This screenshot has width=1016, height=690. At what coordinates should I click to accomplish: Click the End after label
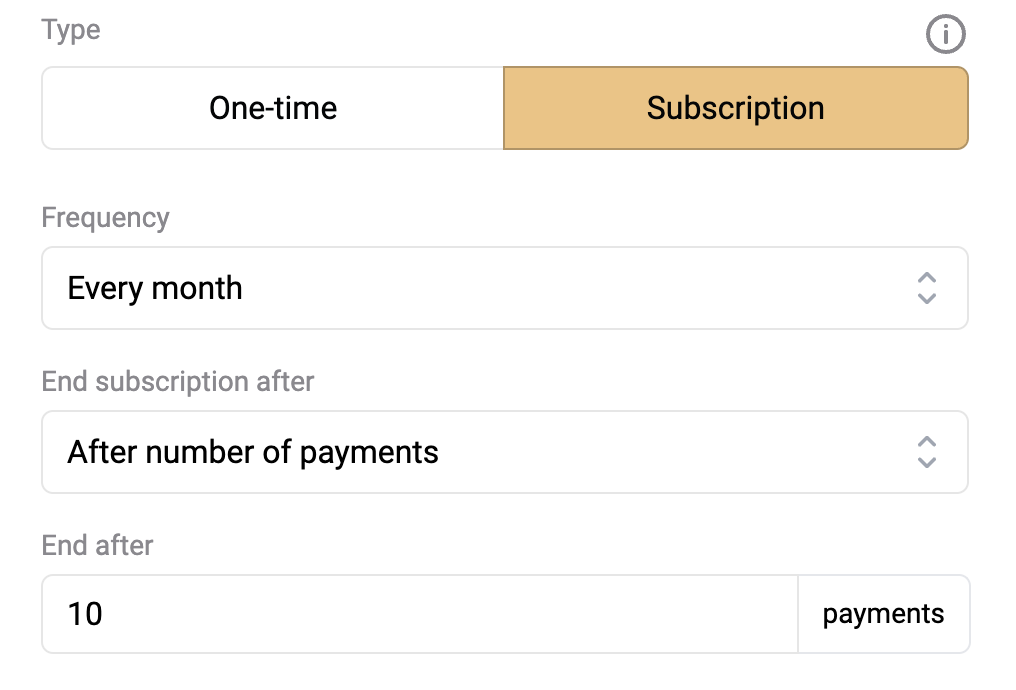pos(97,546)
